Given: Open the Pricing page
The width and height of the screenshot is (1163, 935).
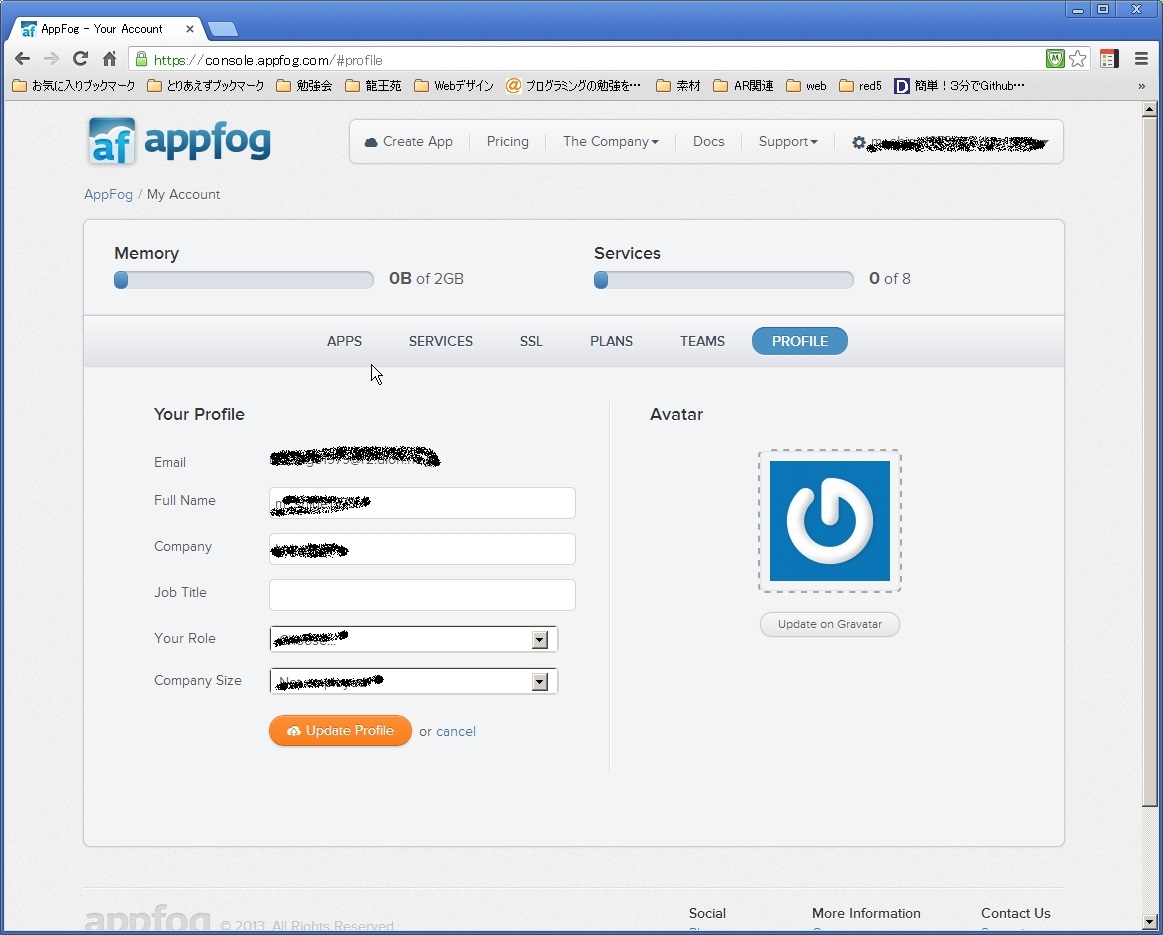Looking at the screenshot, I should point(507,142).
